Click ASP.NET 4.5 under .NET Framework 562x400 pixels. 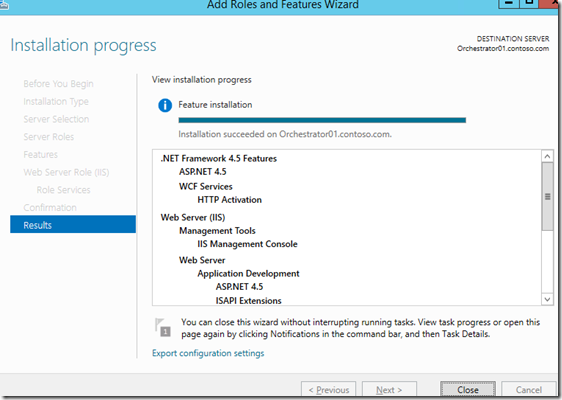tap(203, 172)
